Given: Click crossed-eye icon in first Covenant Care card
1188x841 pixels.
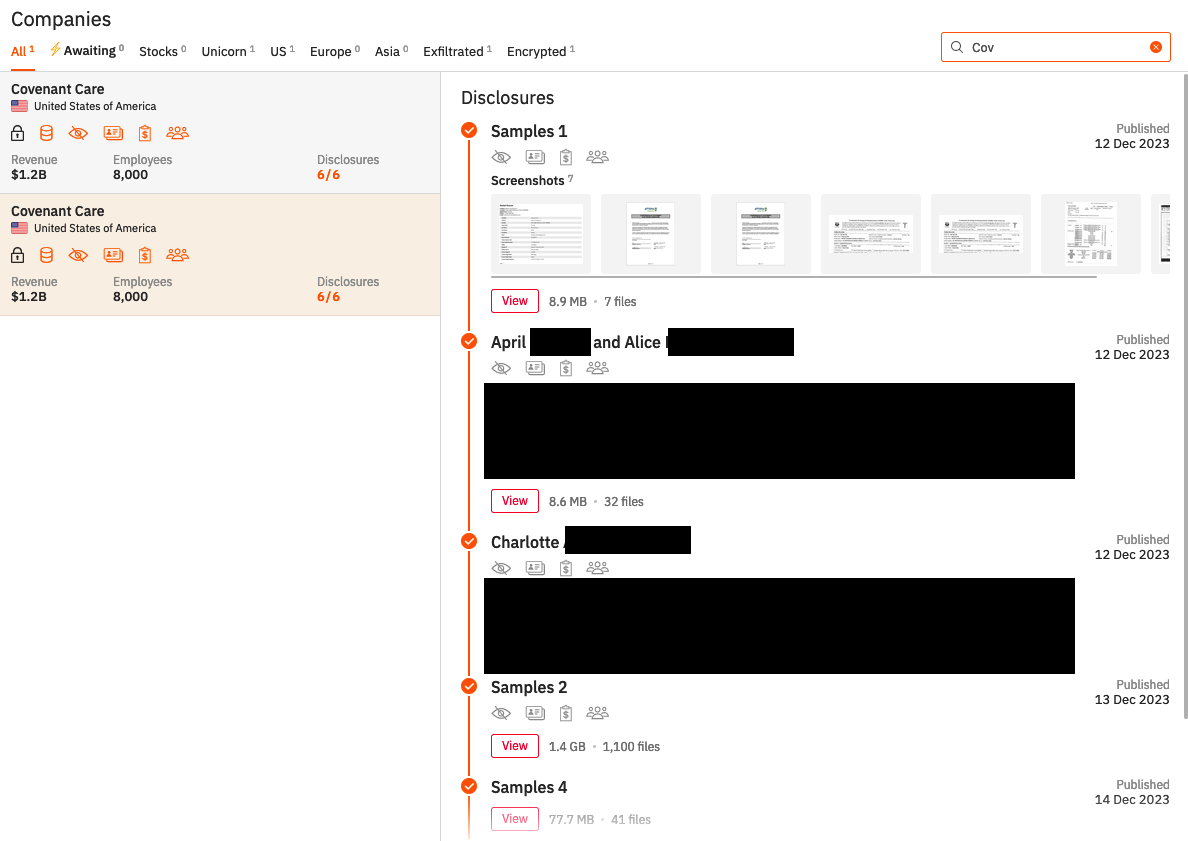Looking at the screenshot, I should (x=78, y=133).
